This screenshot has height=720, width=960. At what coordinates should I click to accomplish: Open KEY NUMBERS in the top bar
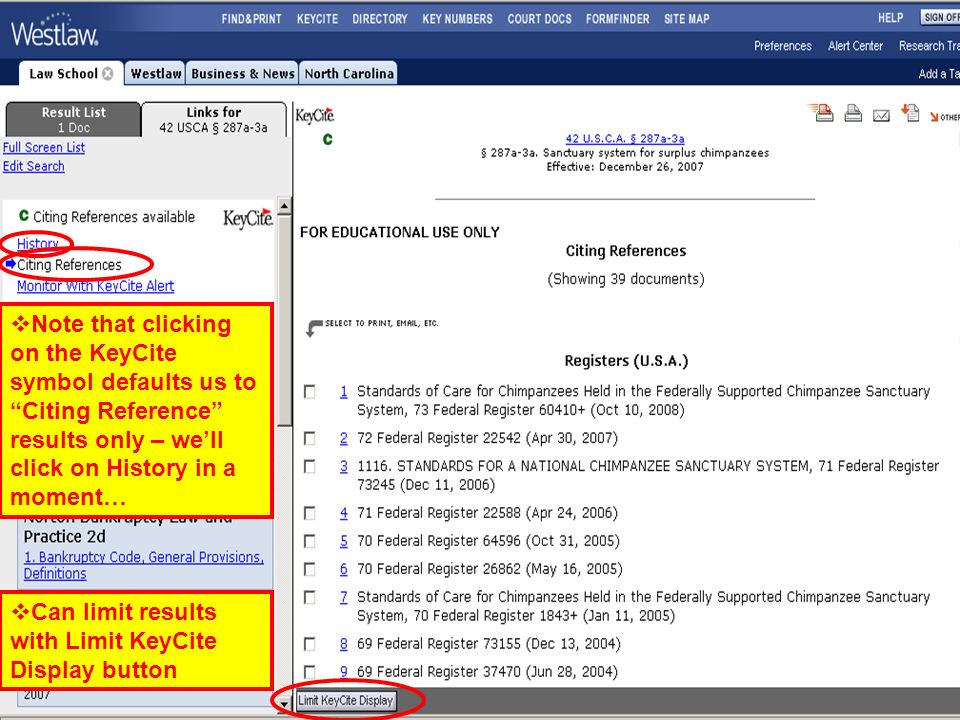coord(457,19)
